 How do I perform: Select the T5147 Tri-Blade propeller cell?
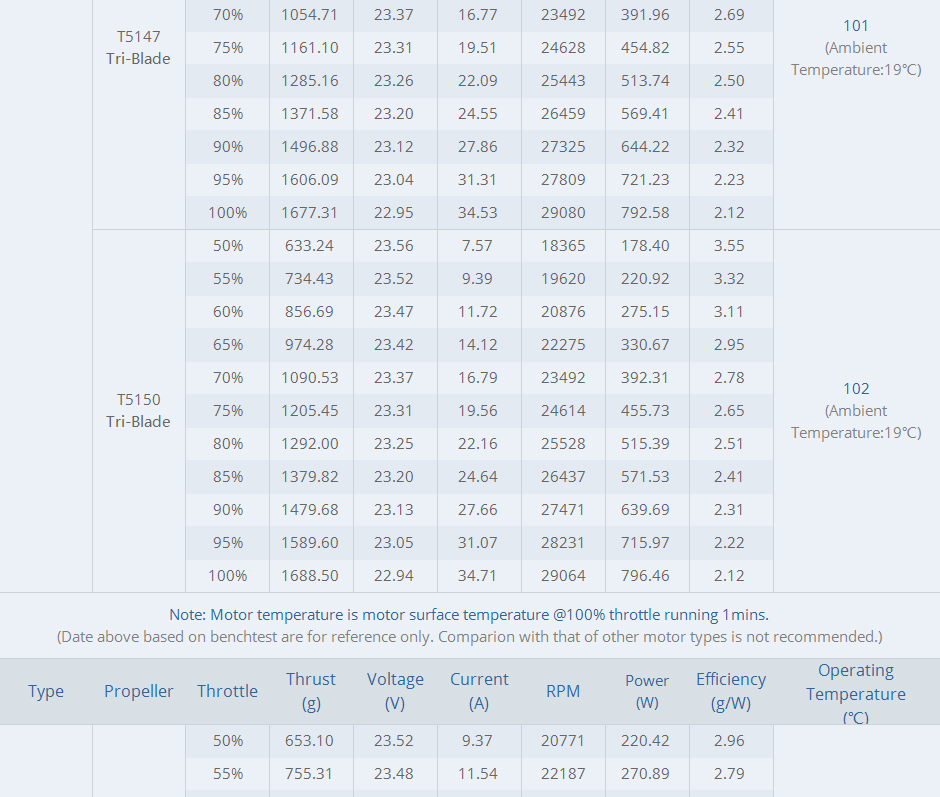click(138, 47)
